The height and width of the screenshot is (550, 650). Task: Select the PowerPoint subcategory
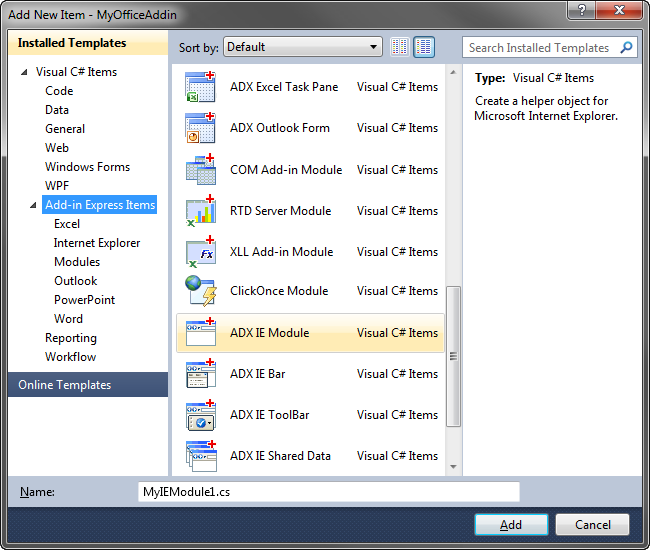tap(85, 300)
